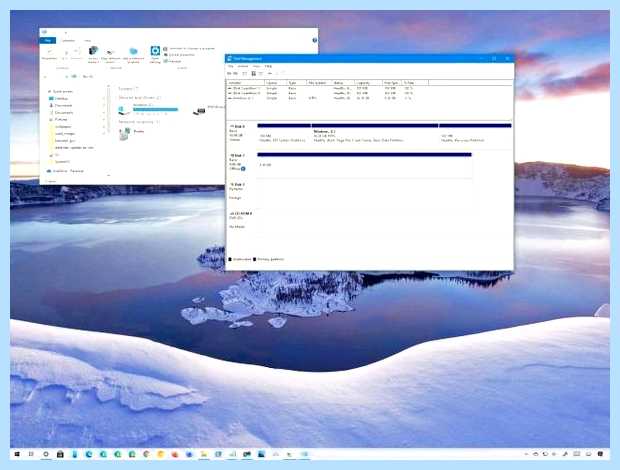Select the EFI System partition on Disk 0
Viewport: 620px width, 470px height.
(x=284, y=134)
